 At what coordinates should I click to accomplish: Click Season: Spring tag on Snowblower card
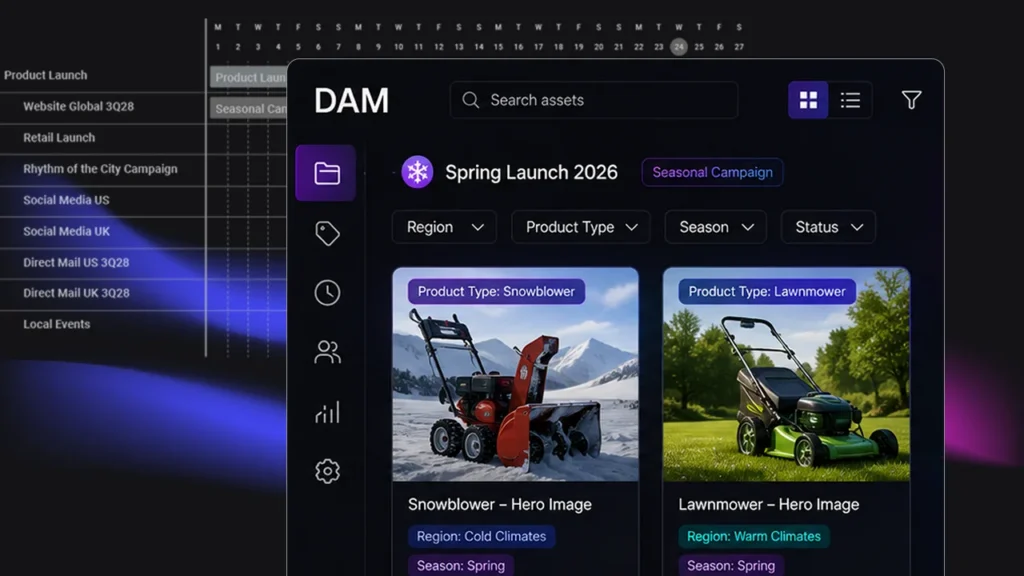[460, 566]
